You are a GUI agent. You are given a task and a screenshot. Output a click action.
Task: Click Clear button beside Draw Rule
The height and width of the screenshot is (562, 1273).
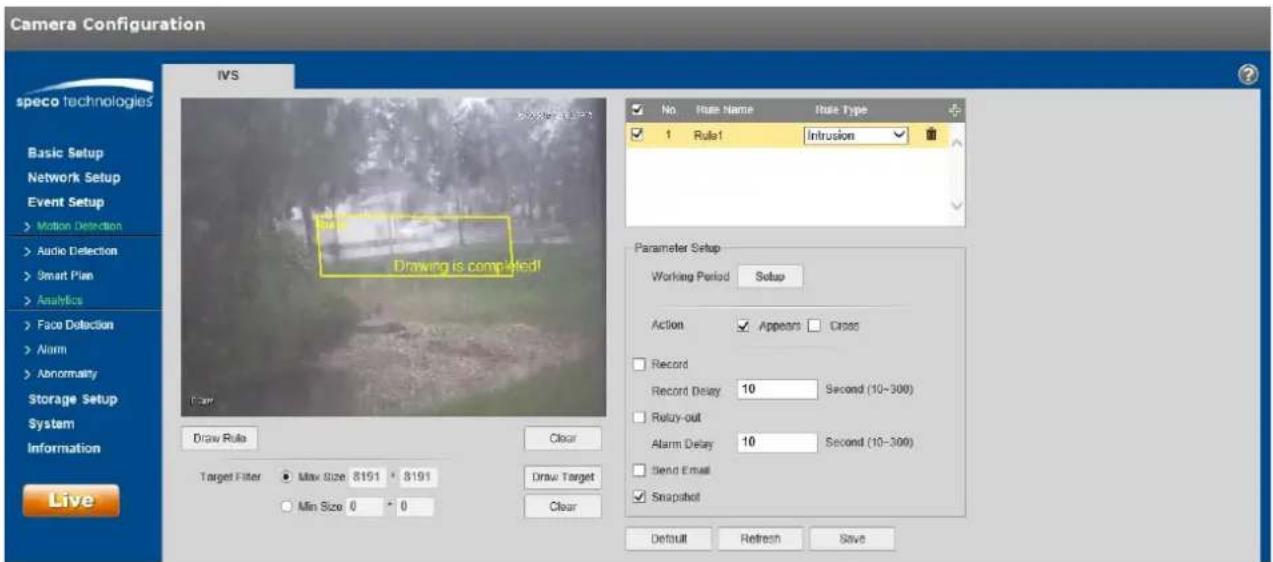coord(563,439)
